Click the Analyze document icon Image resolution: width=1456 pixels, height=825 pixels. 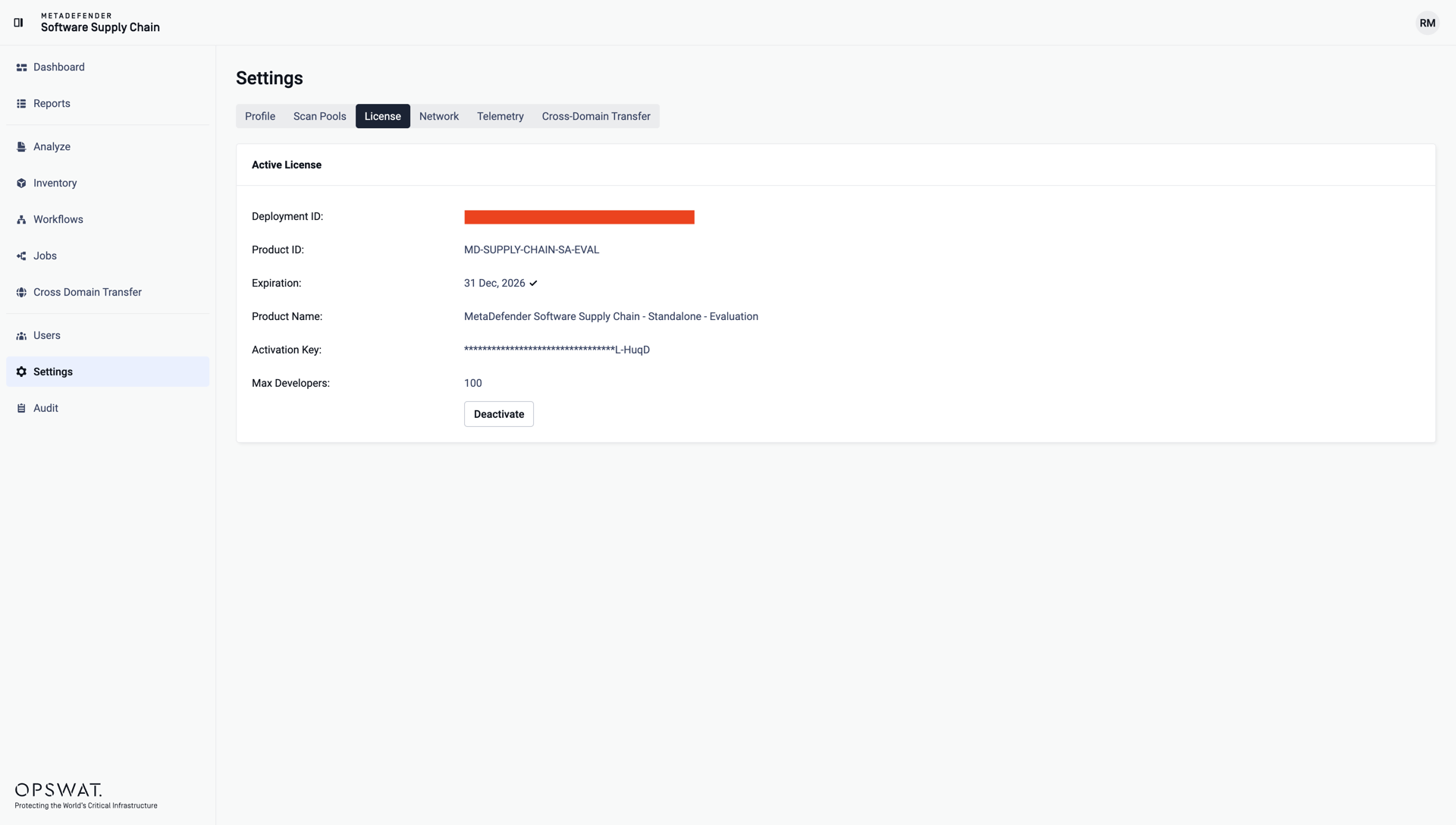click(21, 147)
